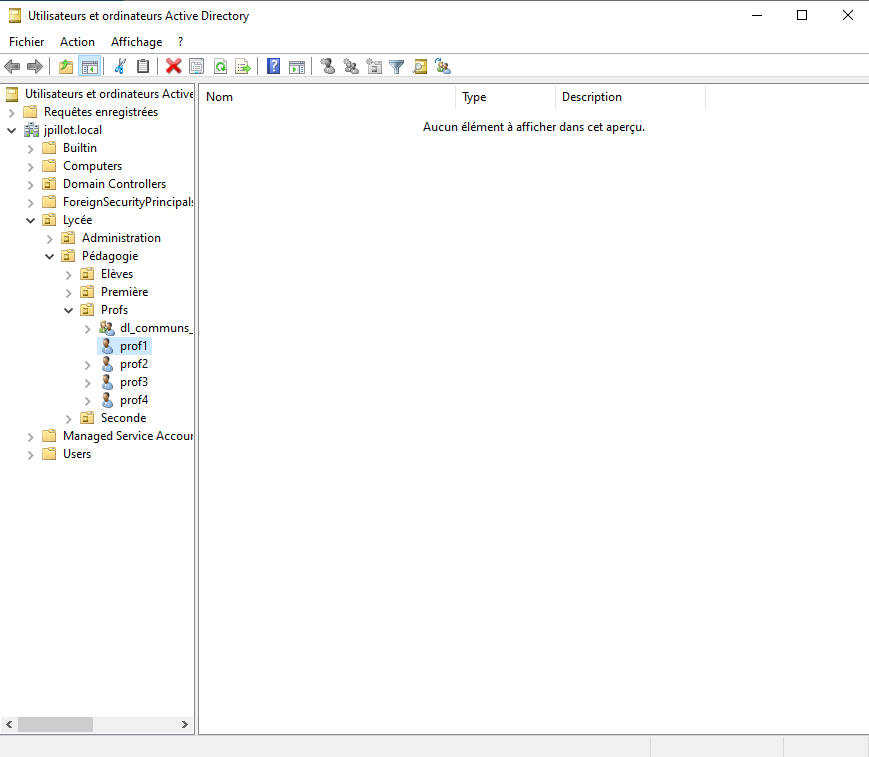Click the prof2 user icon in tree
Image resolution: width=869 pixels, height=757 pixels.
point(108,364)
